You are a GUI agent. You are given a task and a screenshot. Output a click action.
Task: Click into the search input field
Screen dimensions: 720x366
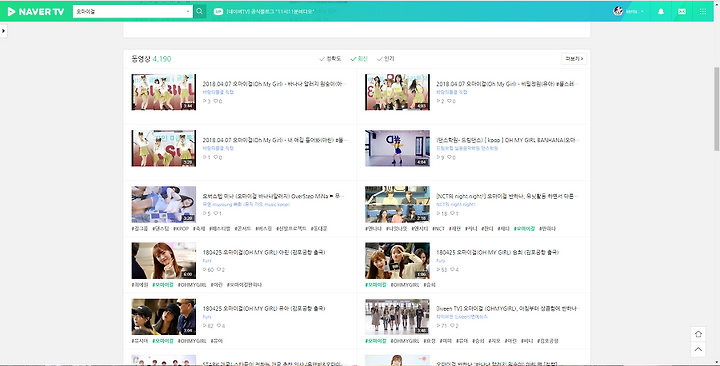tap(130, 11)
